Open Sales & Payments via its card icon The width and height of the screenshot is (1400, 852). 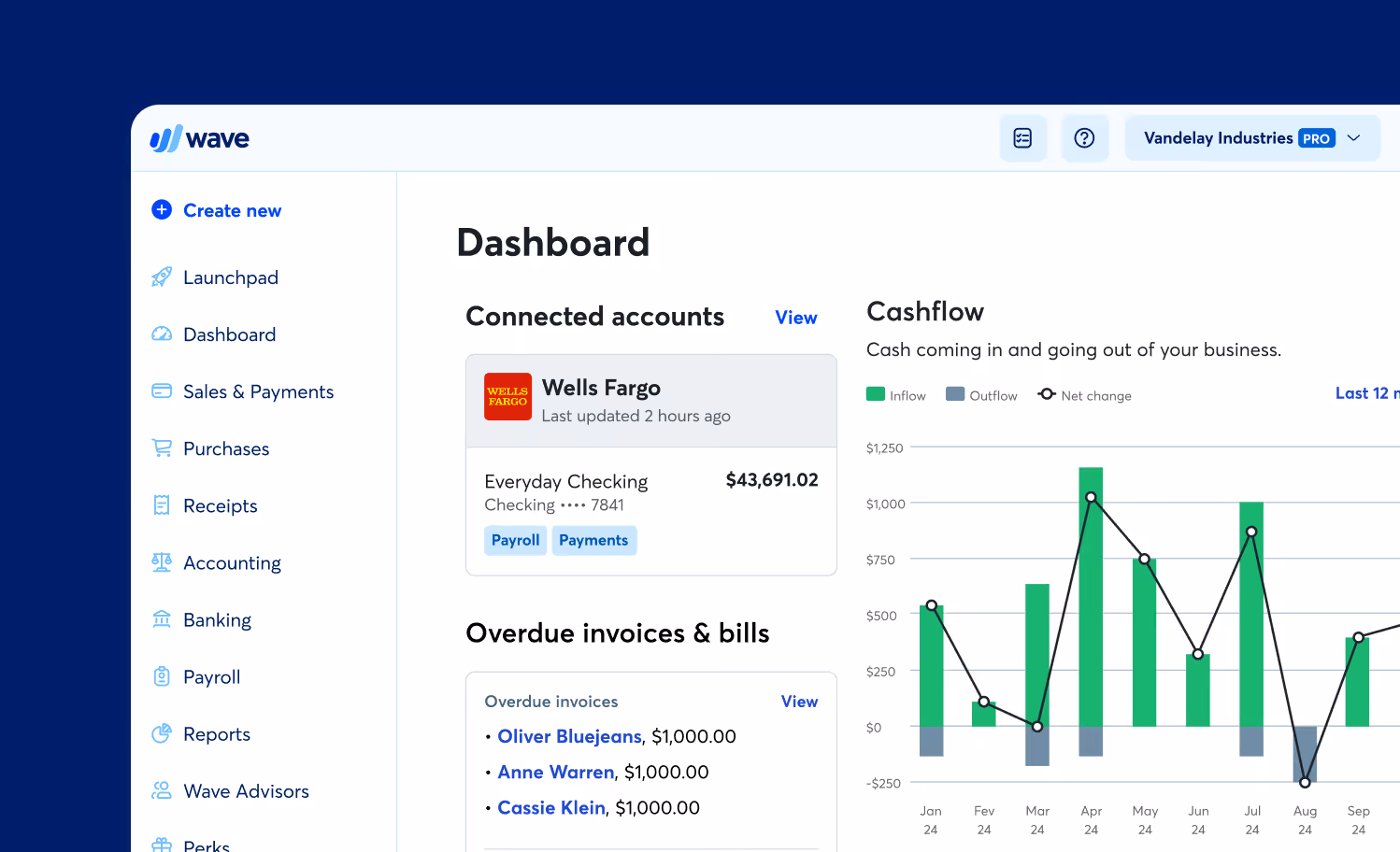(161, 390)
